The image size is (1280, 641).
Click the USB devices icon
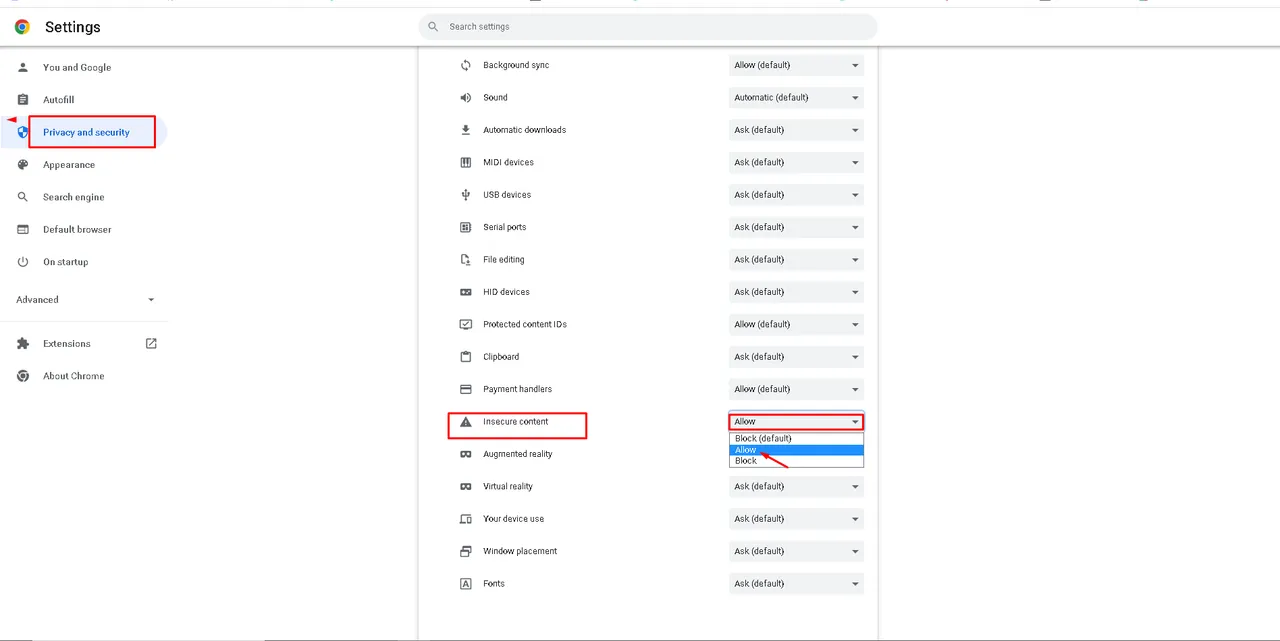tap(464, 194)
